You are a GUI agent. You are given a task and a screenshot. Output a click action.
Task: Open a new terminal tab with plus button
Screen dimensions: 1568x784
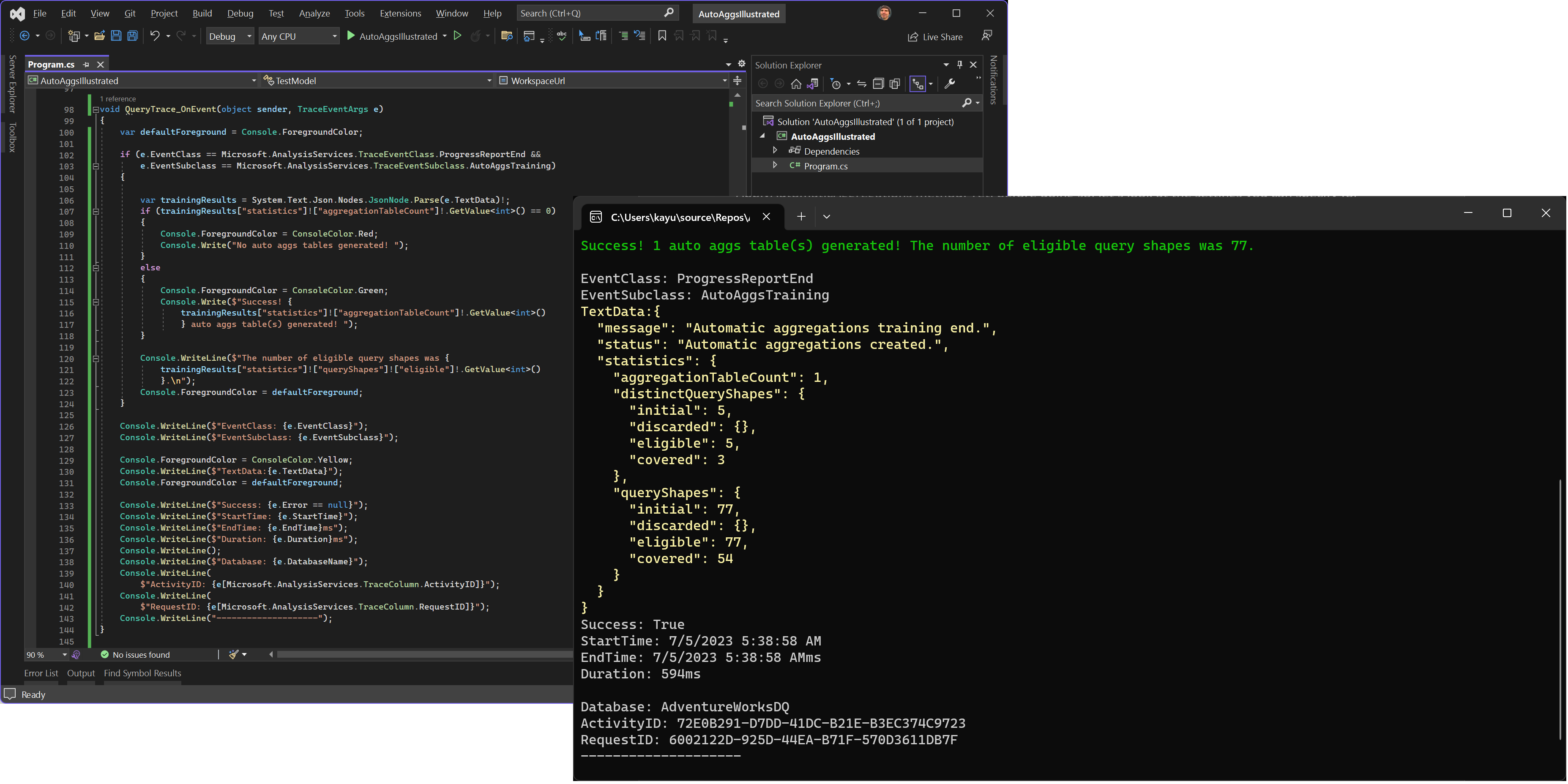coord(802,217)
